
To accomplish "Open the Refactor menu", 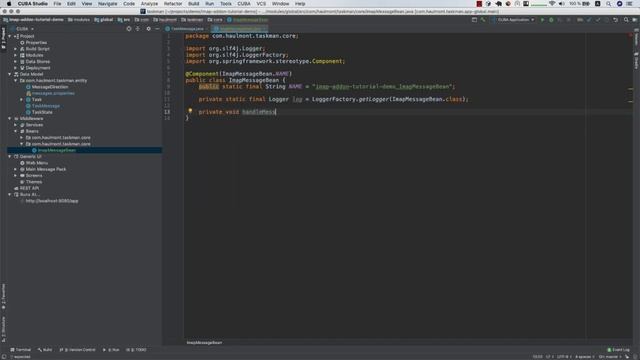I will click(173, 4).
